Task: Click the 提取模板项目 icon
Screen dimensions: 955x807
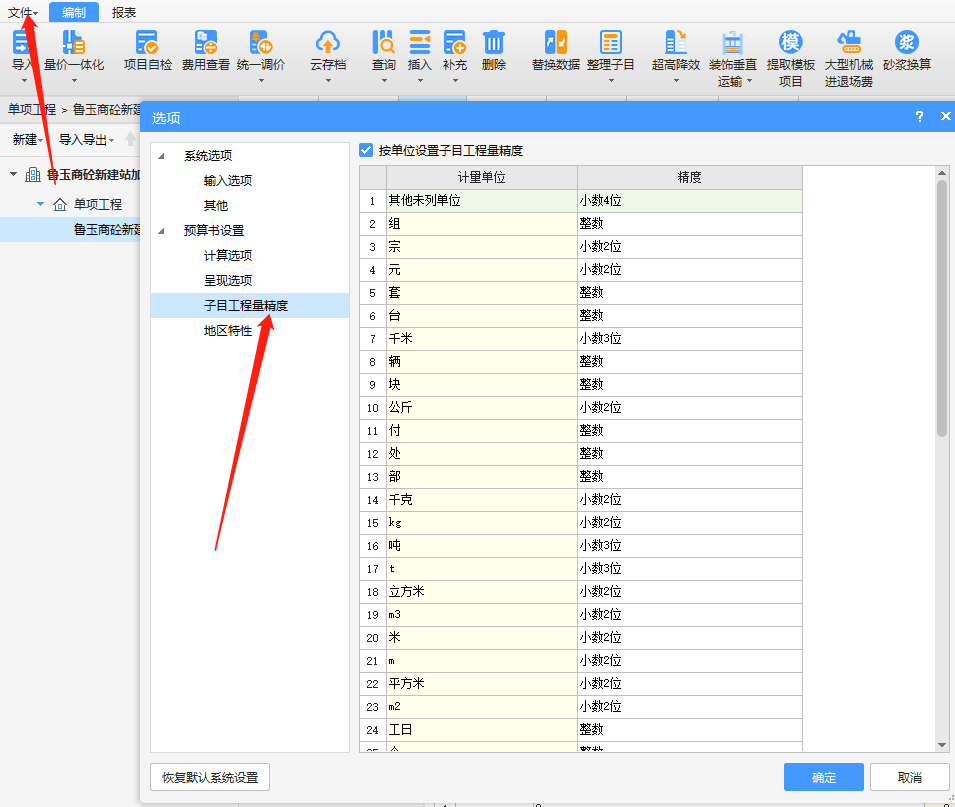Action: pos(791,42)
